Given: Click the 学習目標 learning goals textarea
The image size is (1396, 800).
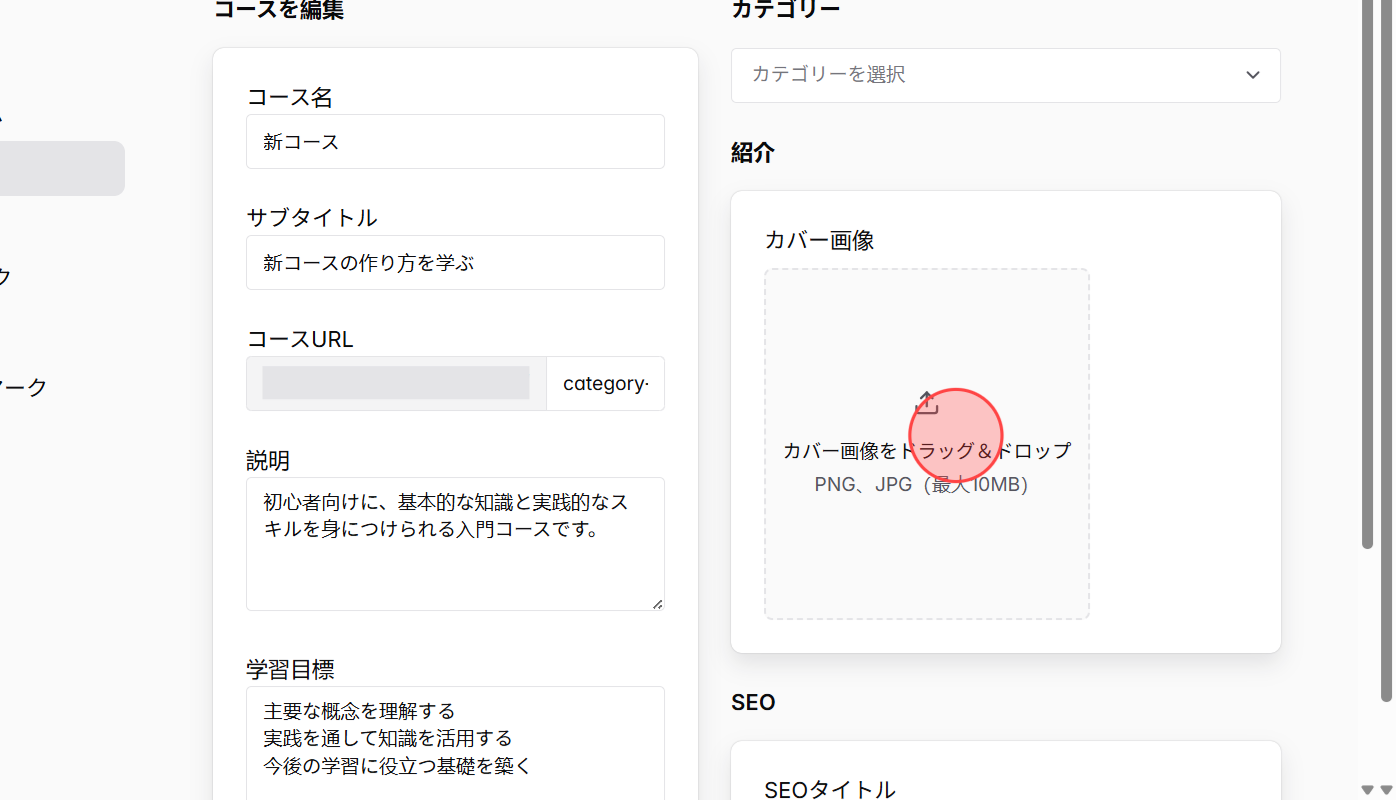Looking at the screenshot, I should tap(455, 740).
